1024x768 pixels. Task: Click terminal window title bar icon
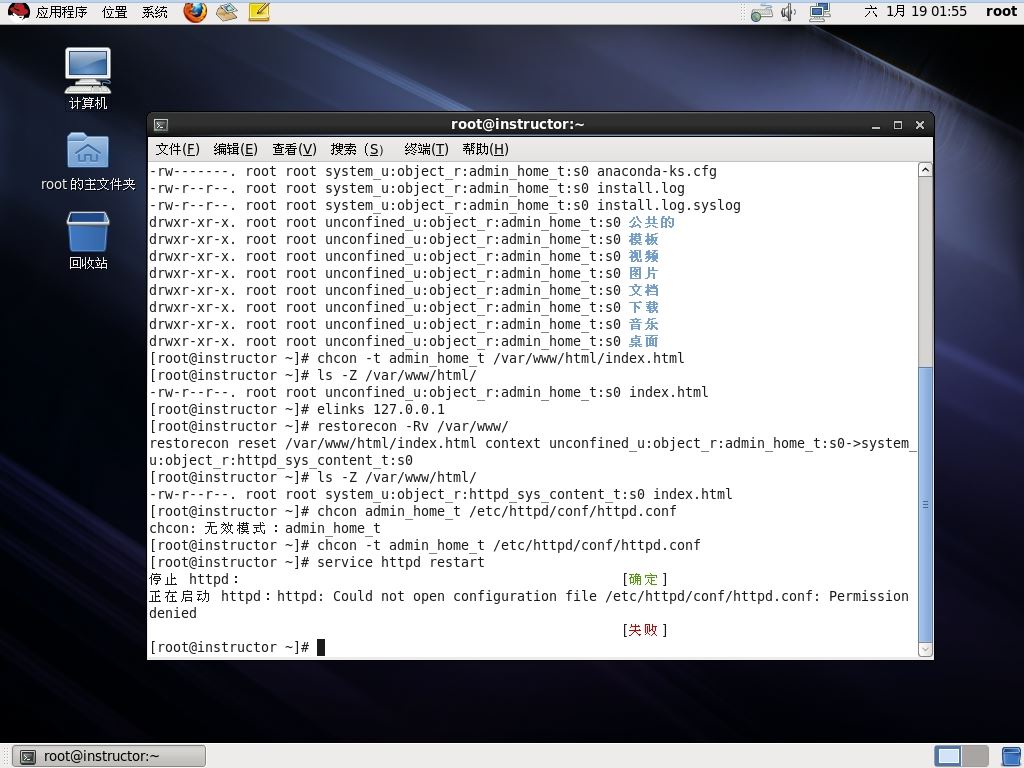pyautogui.click(x=161, y=125)
